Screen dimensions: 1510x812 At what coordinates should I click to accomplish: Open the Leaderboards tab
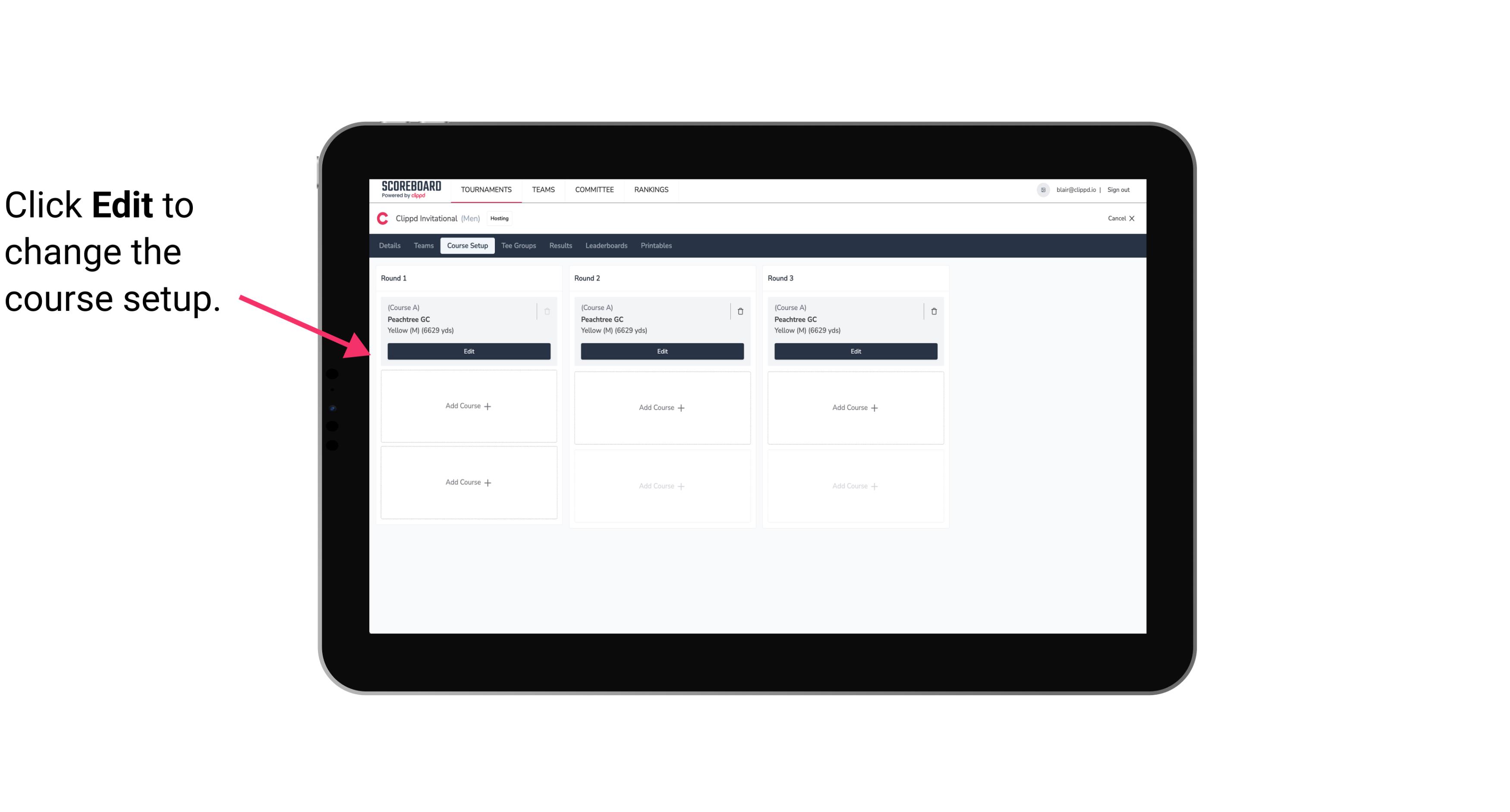pos(606,245)
